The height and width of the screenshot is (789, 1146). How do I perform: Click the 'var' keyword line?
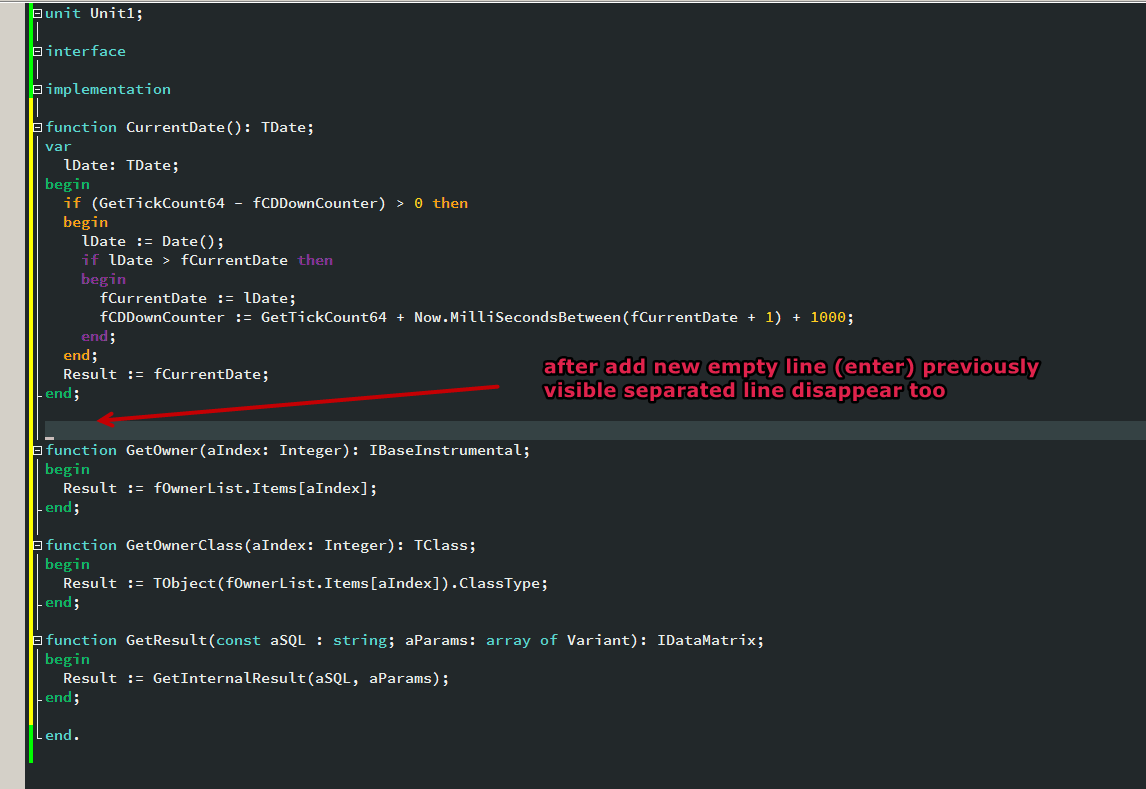(x=58, y=146)
